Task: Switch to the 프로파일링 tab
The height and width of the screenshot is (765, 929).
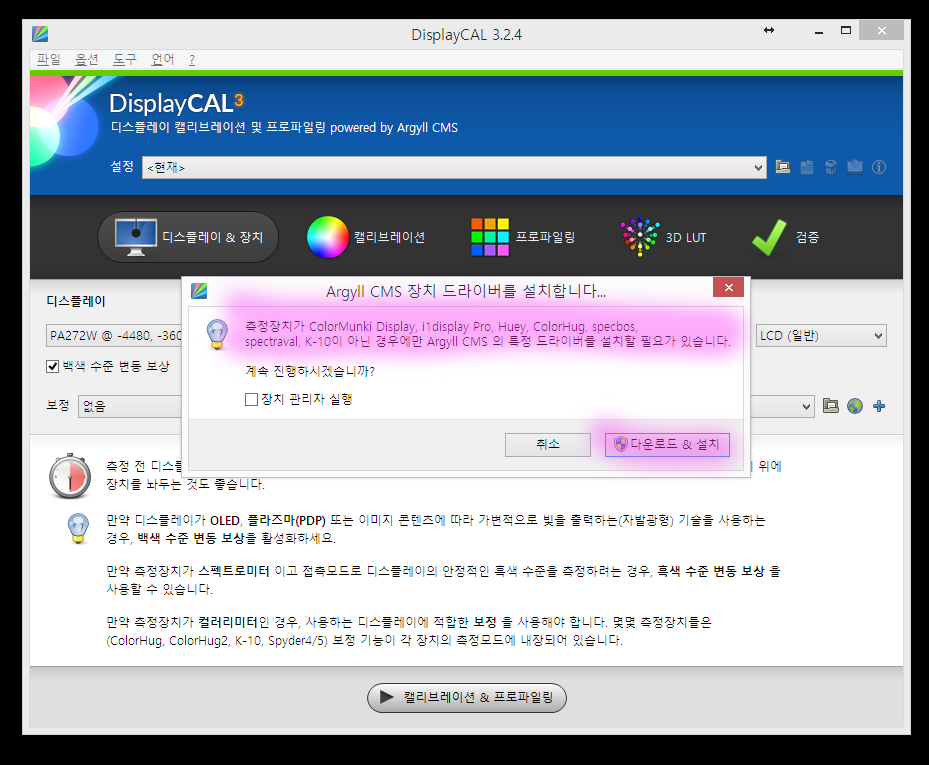Action: click(x=523, y=237)
